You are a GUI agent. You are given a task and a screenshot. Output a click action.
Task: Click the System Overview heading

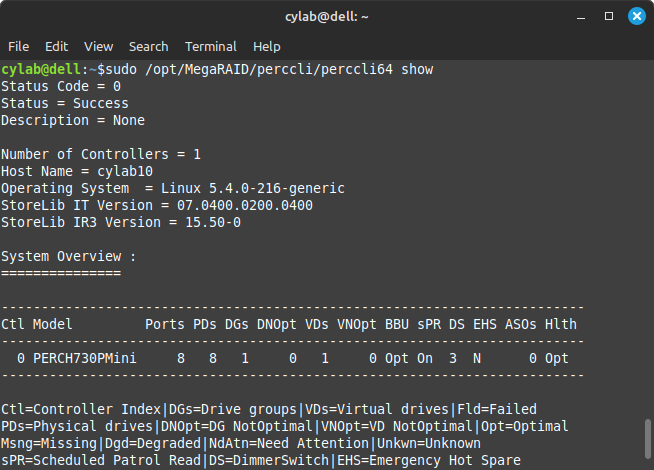coord(68,256)
